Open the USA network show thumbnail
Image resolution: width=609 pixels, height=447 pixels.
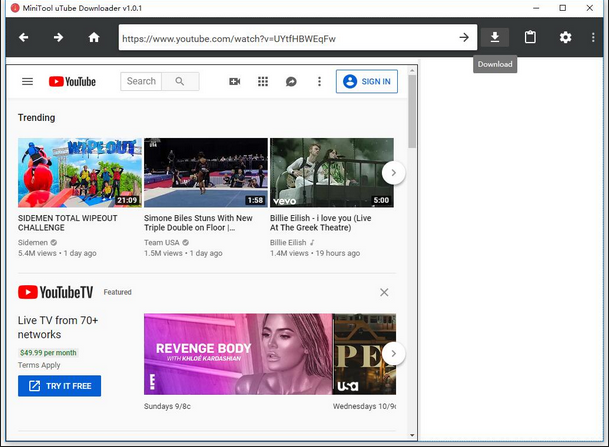(x=364, y=354)
